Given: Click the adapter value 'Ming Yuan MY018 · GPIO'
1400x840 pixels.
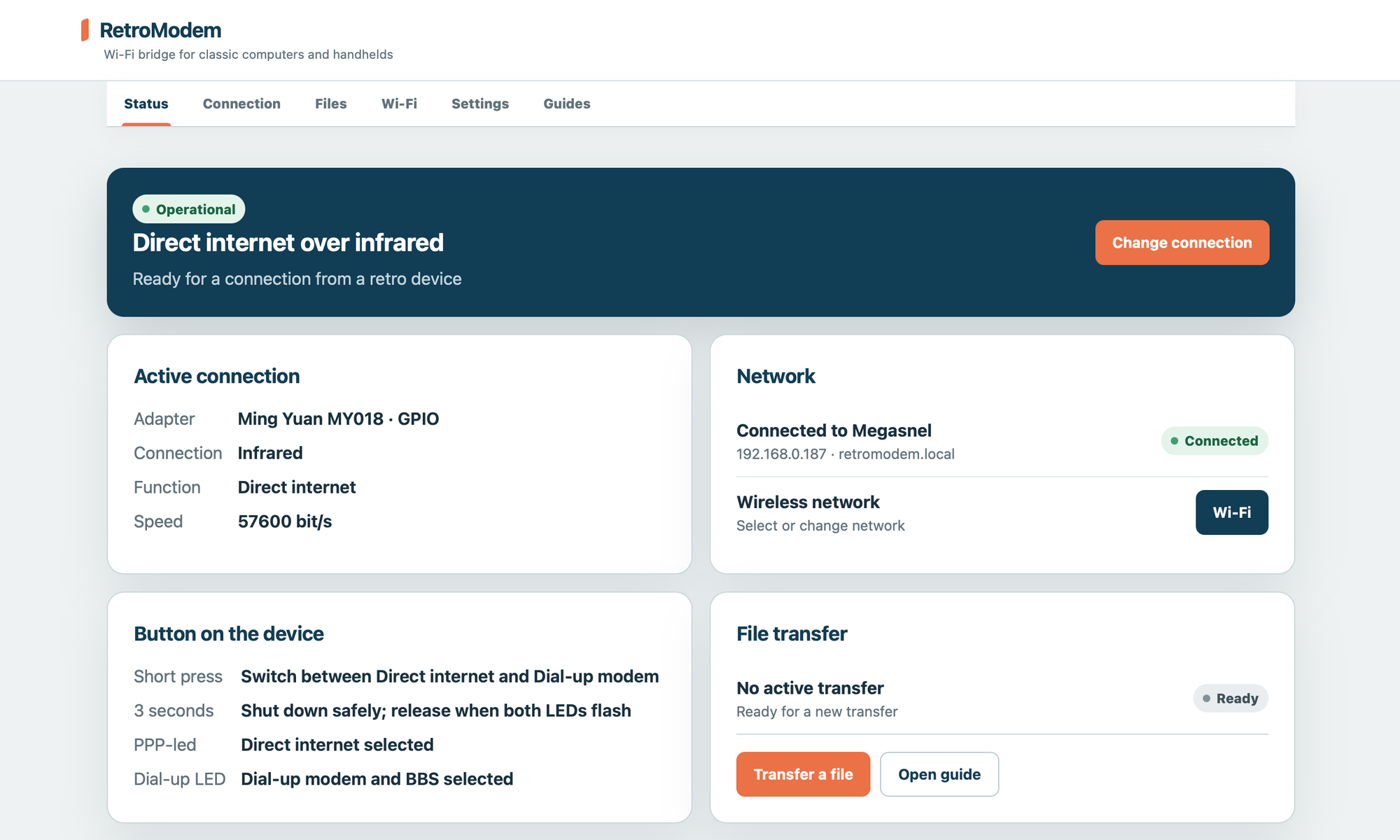Looking at the screenshot, I should click(338, 419).
